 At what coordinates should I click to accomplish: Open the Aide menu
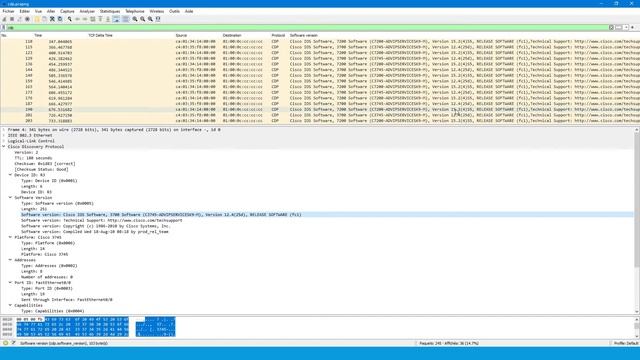[189, 11]
